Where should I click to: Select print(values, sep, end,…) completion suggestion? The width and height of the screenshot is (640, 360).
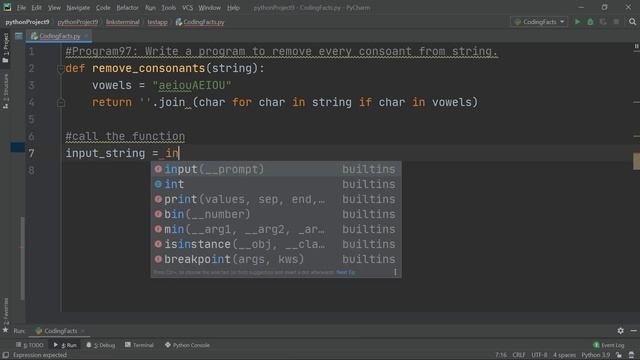pyautogui.click(x=276, y=199)
